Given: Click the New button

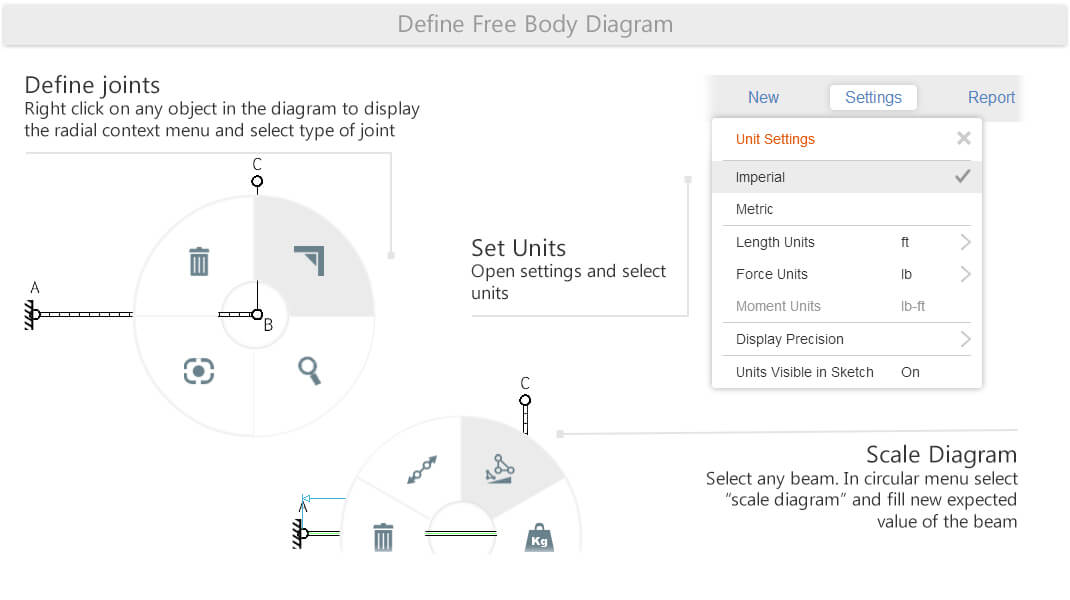Looking at the screenshot, I should pyautogui.click(x=763, y=98).
